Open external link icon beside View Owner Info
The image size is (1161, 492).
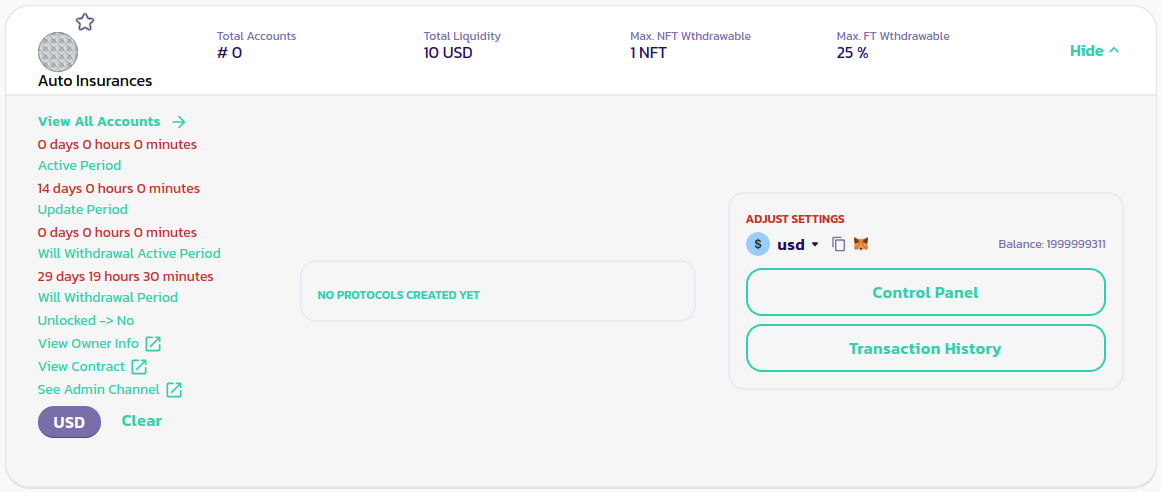tap(153, 344)
